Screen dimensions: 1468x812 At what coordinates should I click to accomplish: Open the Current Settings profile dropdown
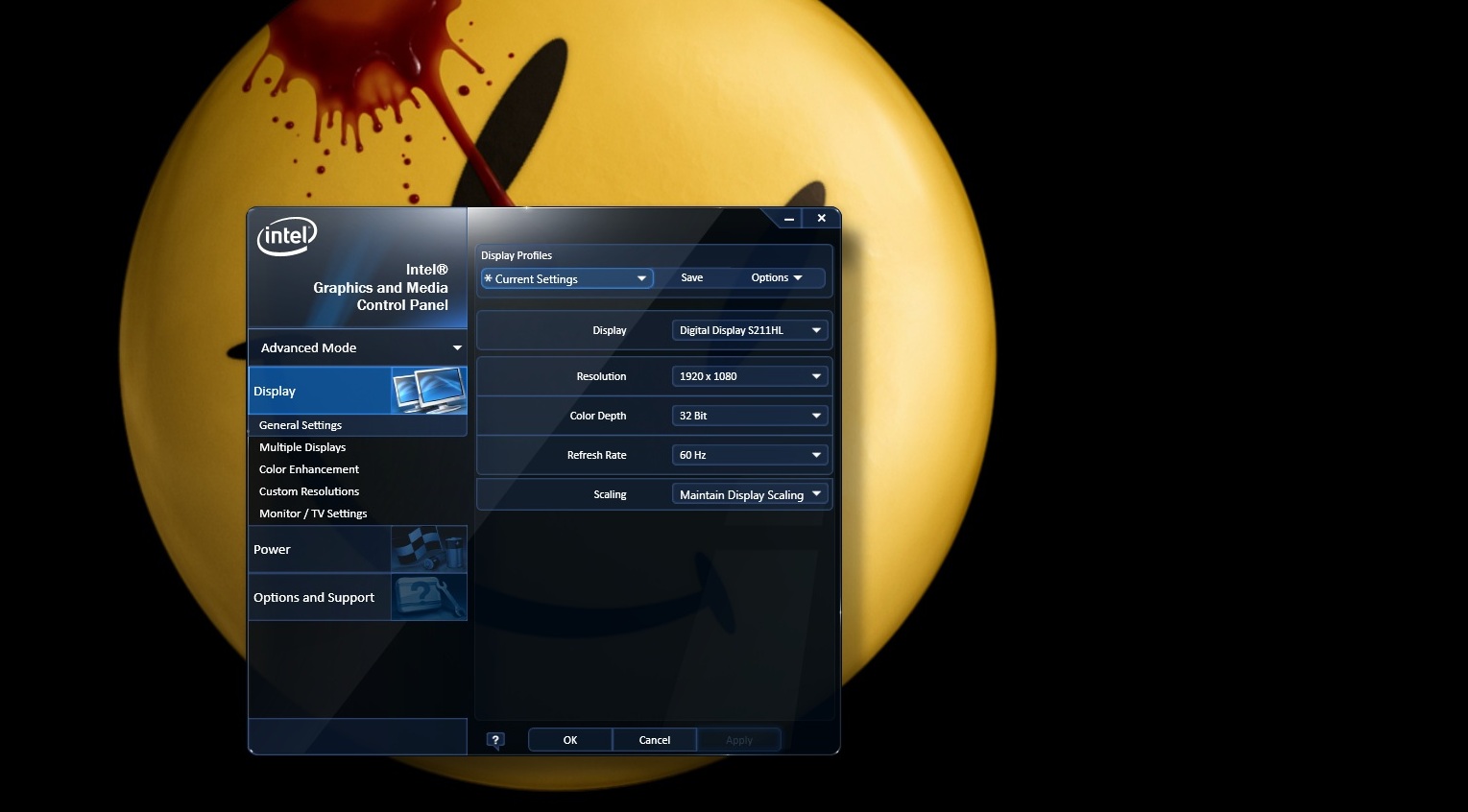[x=566, y=278]
